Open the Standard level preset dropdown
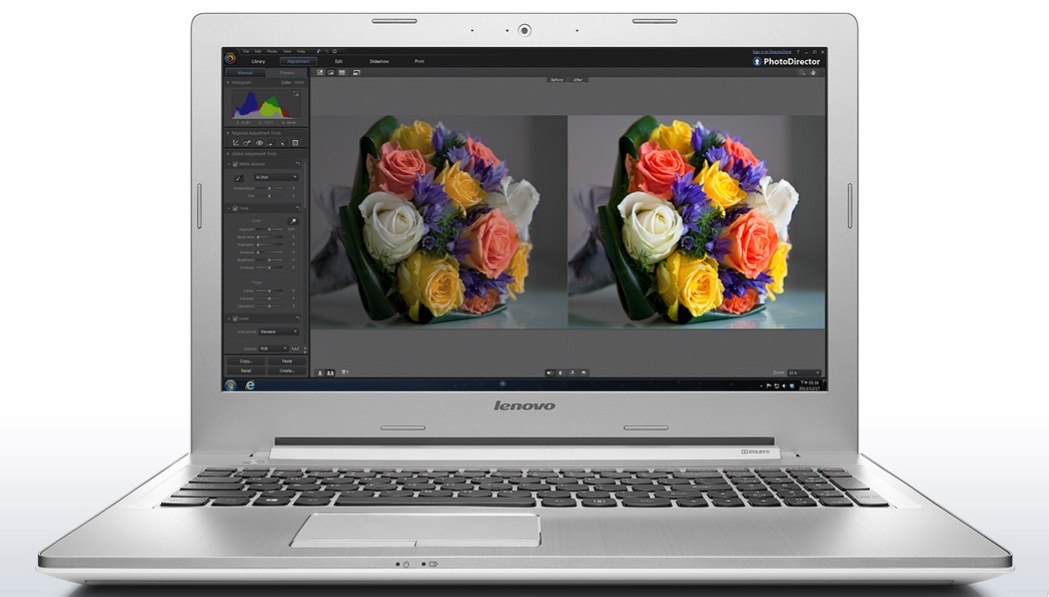Screen dimensions: 1049x597 pyautogui.click(x=279, y=330)
